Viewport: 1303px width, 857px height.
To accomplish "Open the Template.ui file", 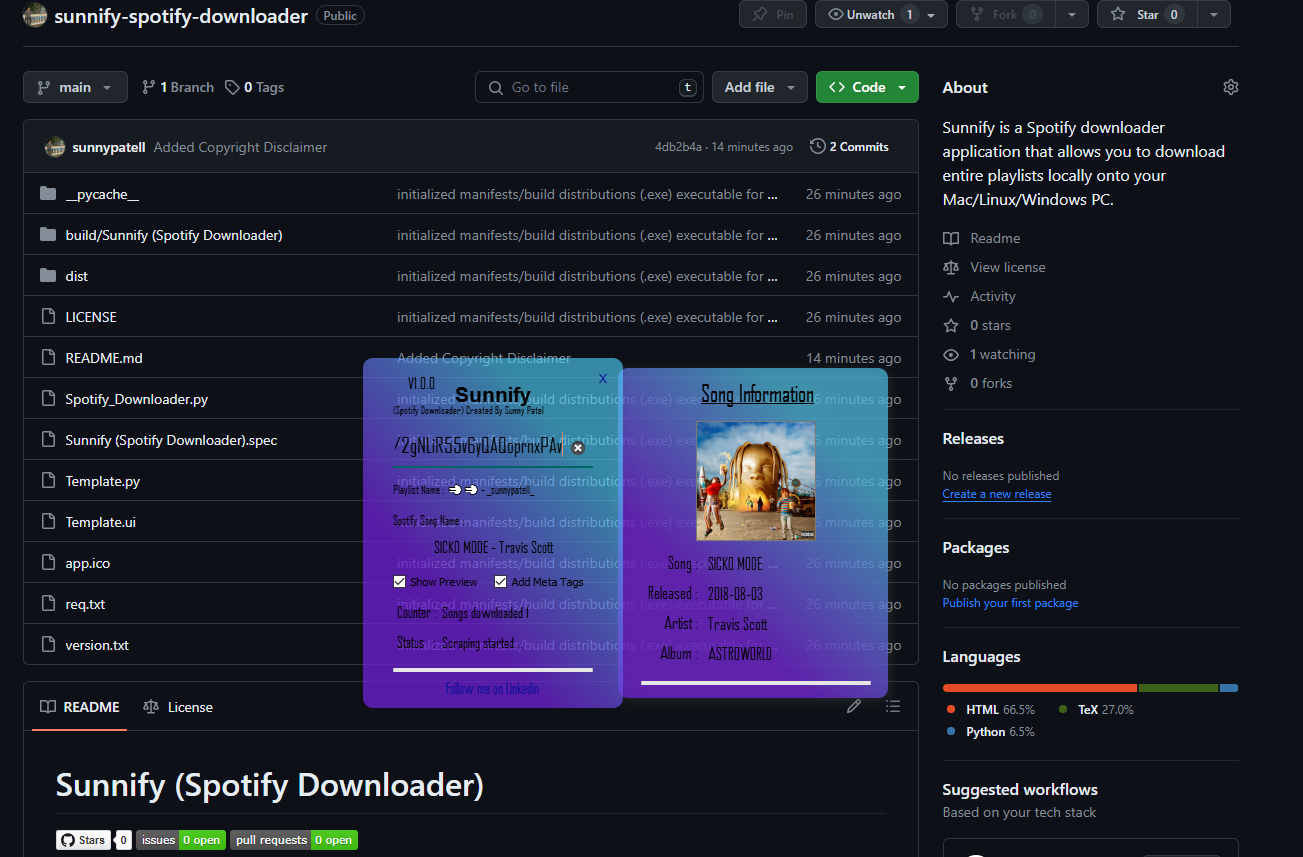I will pos(102,522).
